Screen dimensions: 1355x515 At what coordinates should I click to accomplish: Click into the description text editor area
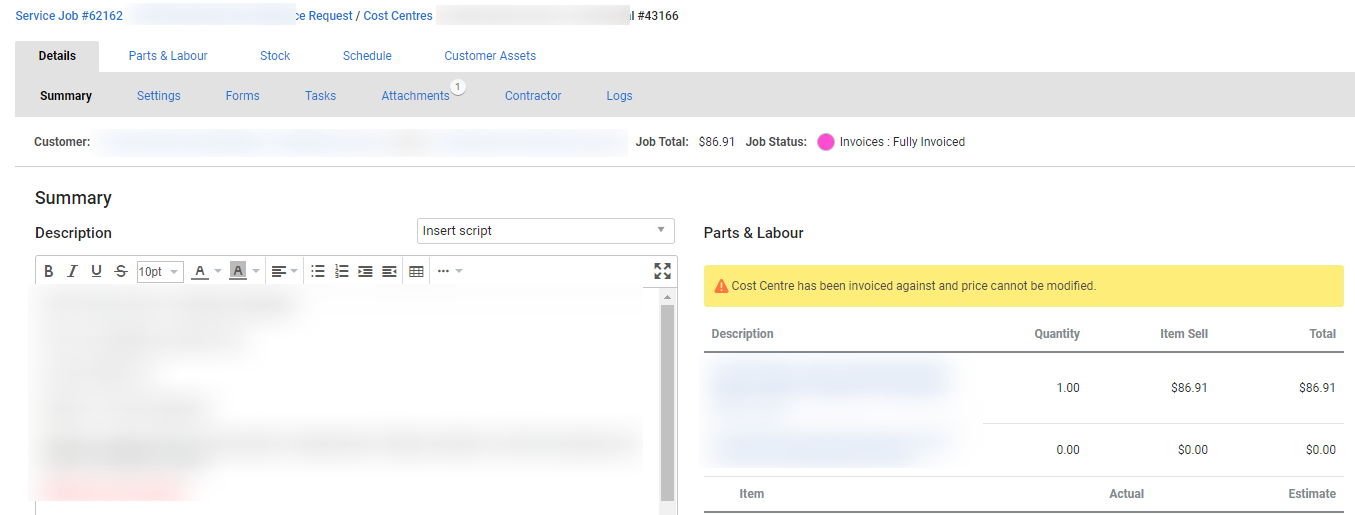tap(346, 400)
